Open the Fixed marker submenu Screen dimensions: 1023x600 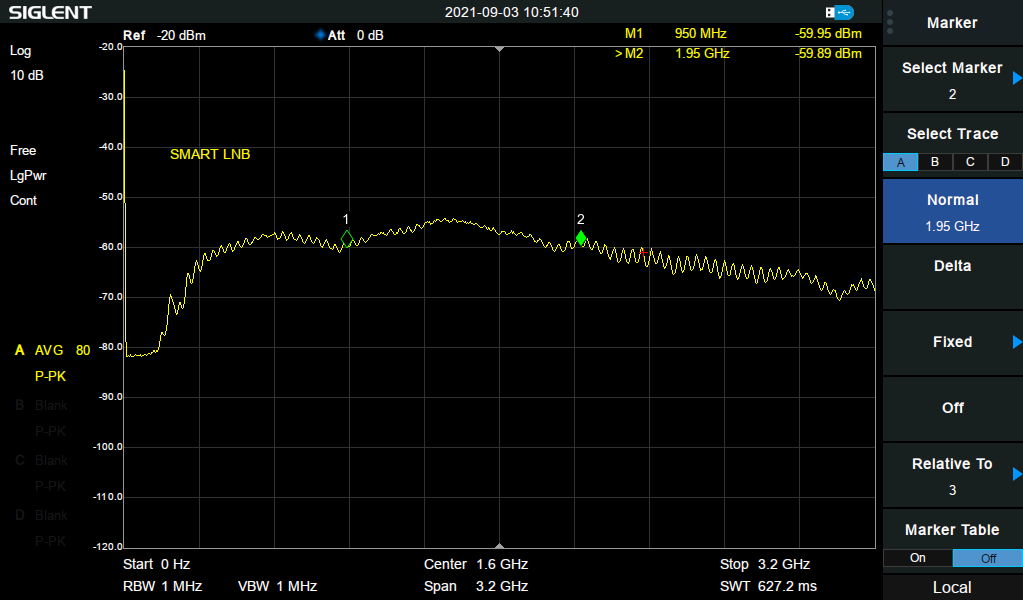click(x=953, y=342)
